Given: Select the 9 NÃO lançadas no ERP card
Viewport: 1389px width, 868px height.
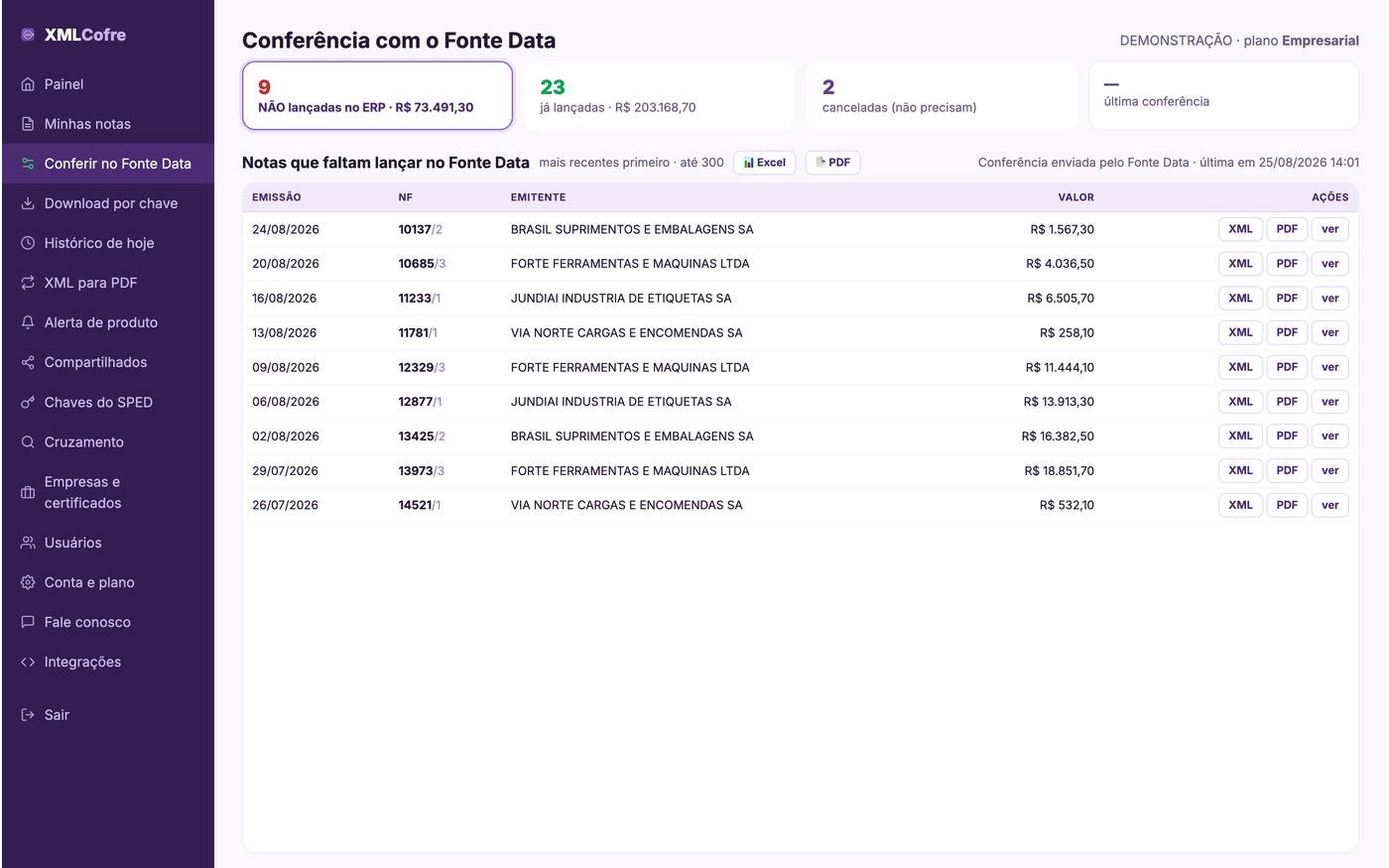Looking at the screenshot, I should click(x=377, y=96).
